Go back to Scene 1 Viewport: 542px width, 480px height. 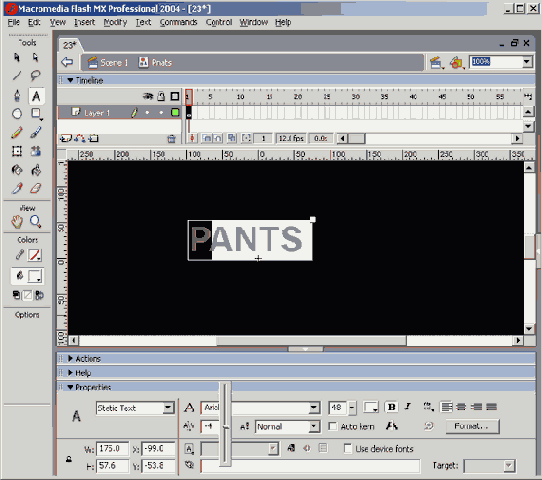click(x=108, y=63)
